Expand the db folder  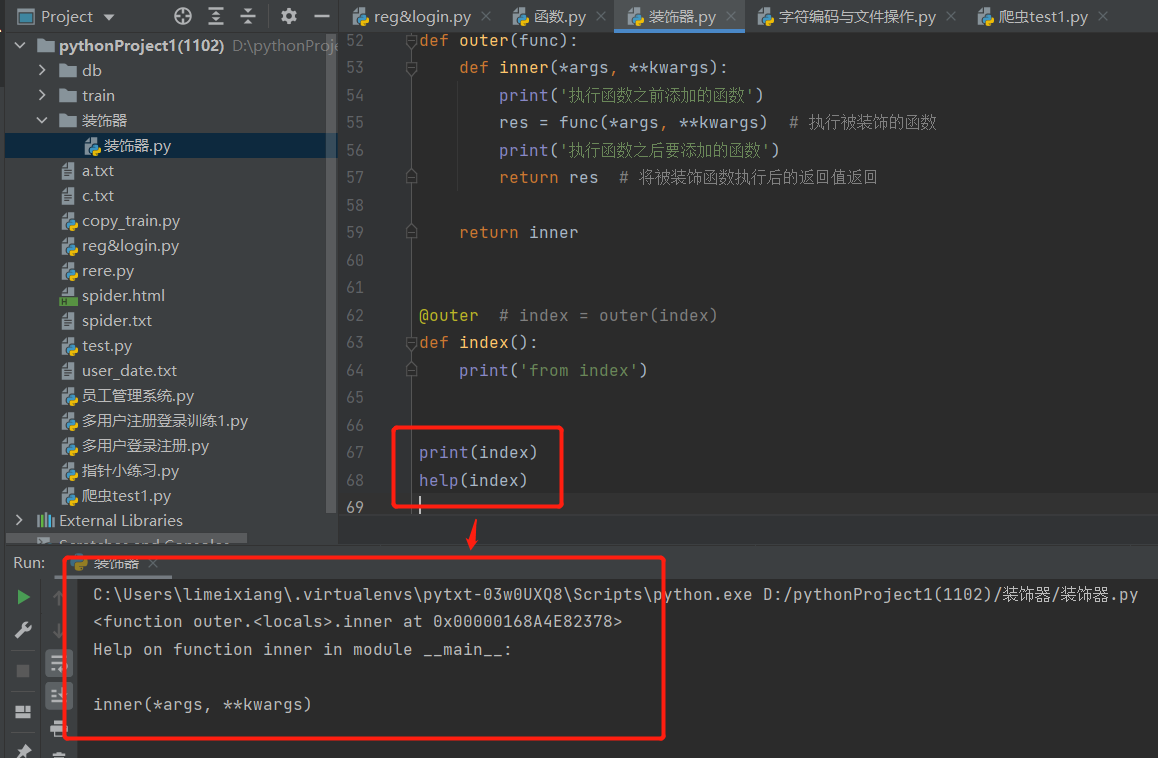pyautogui.click(x=42, y=70)
